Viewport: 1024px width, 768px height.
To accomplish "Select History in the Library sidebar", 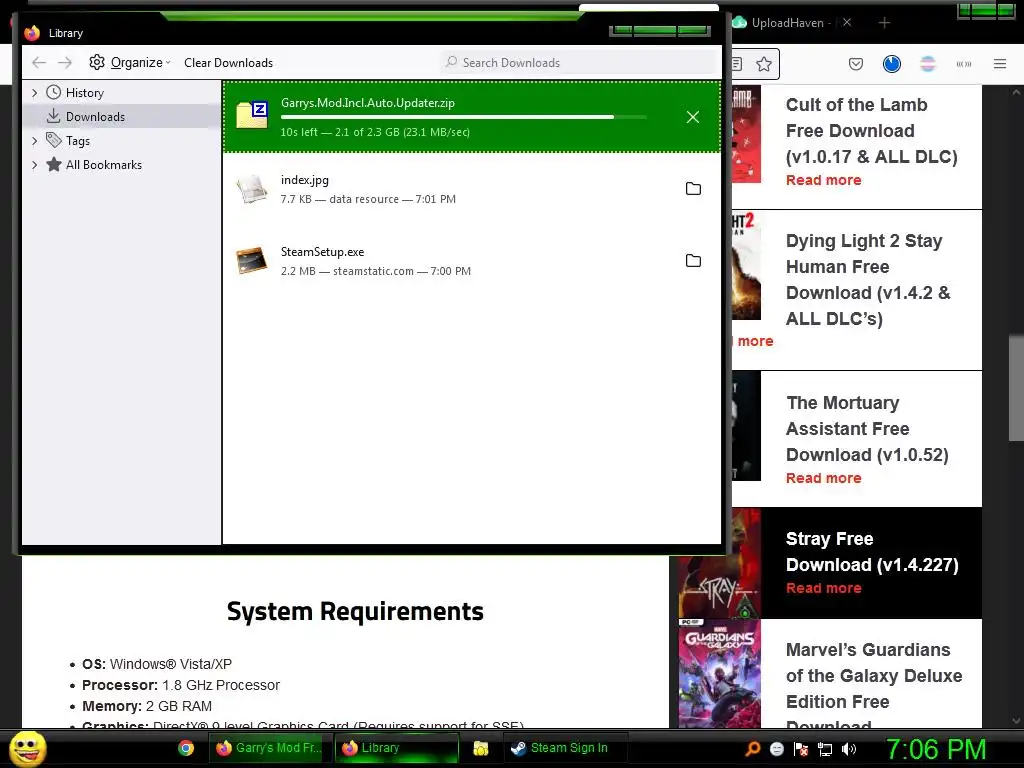I will pyautogui.click(x=85, y=93).
